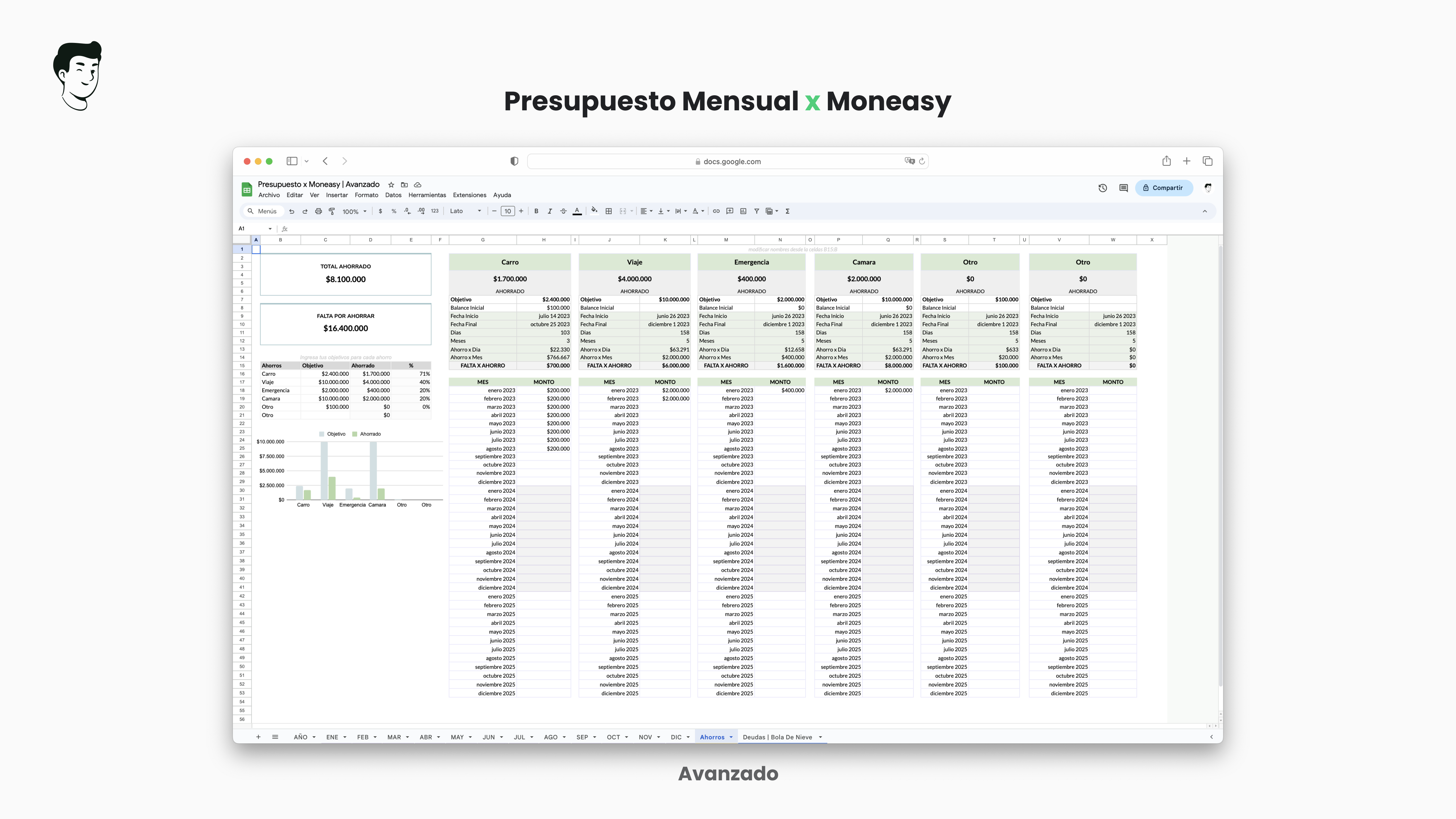Image resolution: width=1456 pixels, height=819 pixels.
Task: Open version history clock icon
Action: 1103,188
